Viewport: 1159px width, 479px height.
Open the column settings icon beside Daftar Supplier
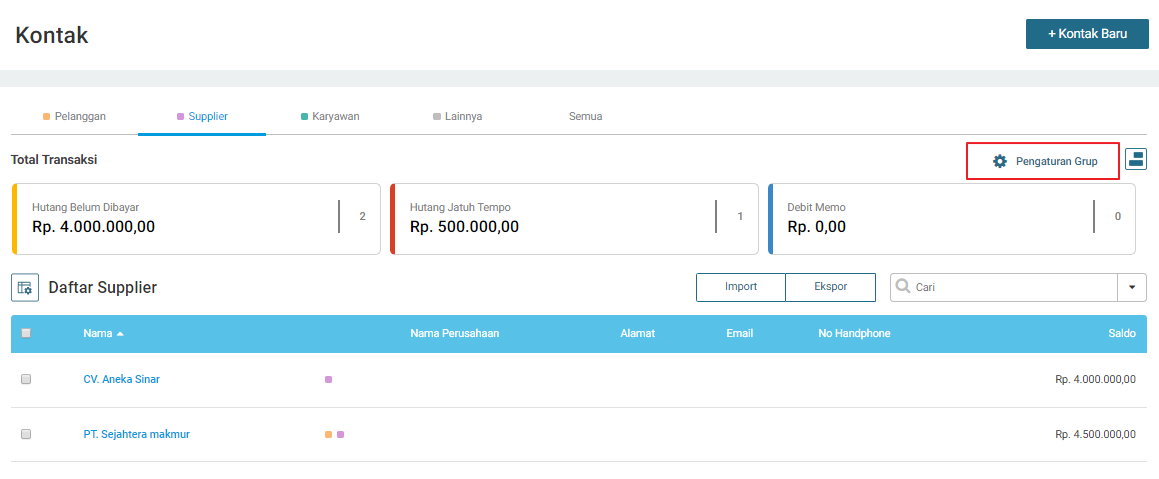point(25,287)
